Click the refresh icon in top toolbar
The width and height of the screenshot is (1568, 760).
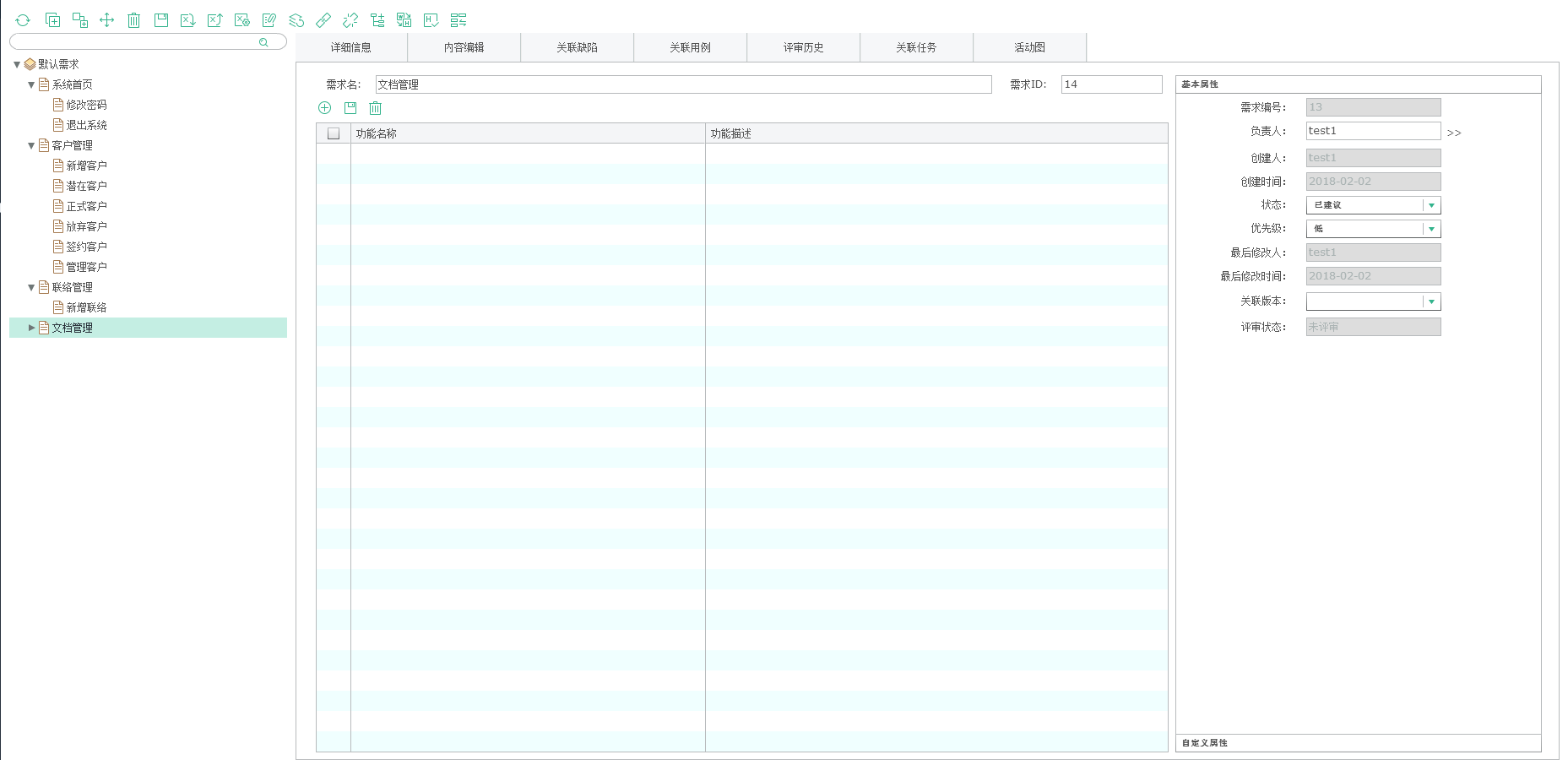[x=23, y=20]
